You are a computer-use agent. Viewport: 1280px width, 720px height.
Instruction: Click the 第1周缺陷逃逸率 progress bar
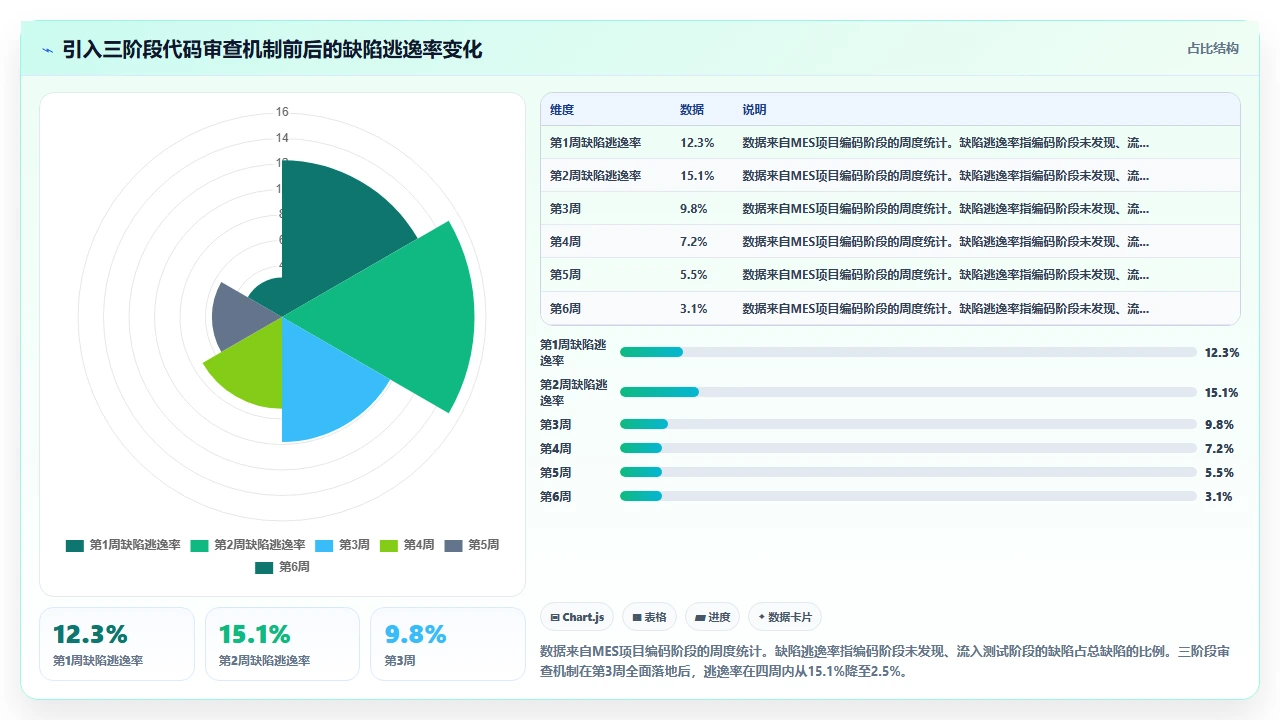coord(908,352)
